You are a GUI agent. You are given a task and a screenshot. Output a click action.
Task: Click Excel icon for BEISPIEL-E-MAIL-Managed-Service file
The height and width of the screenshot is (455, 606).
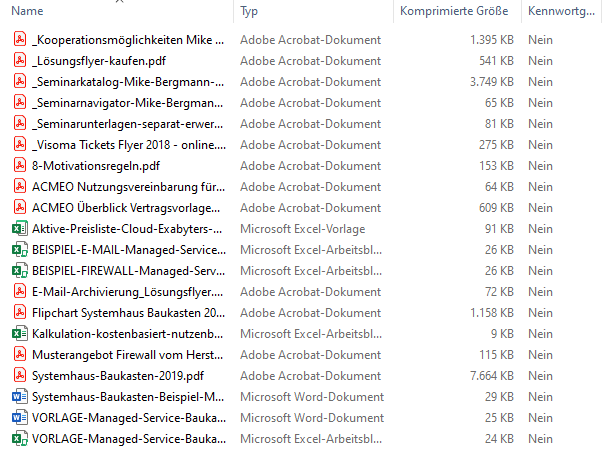19,249
